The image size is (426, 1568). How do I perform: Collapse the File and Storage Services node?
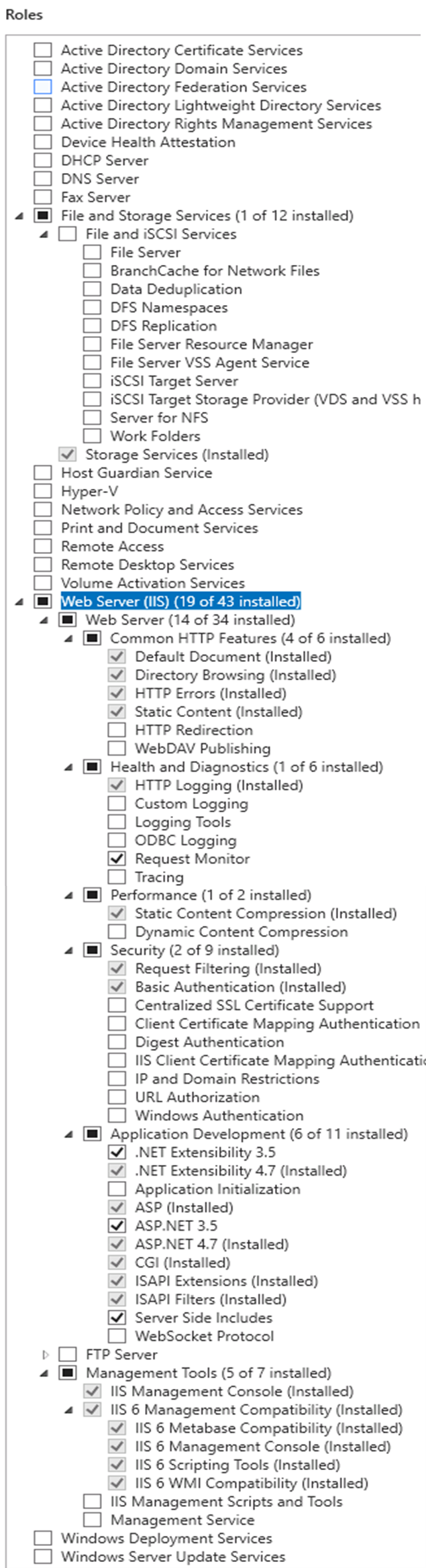tap(19, 216)
